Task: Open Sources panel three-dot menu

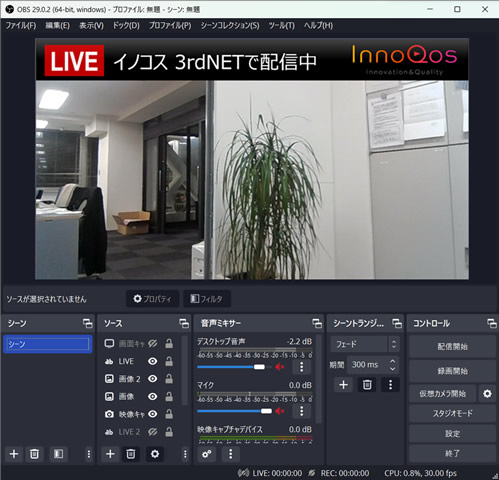Action: 185,454
